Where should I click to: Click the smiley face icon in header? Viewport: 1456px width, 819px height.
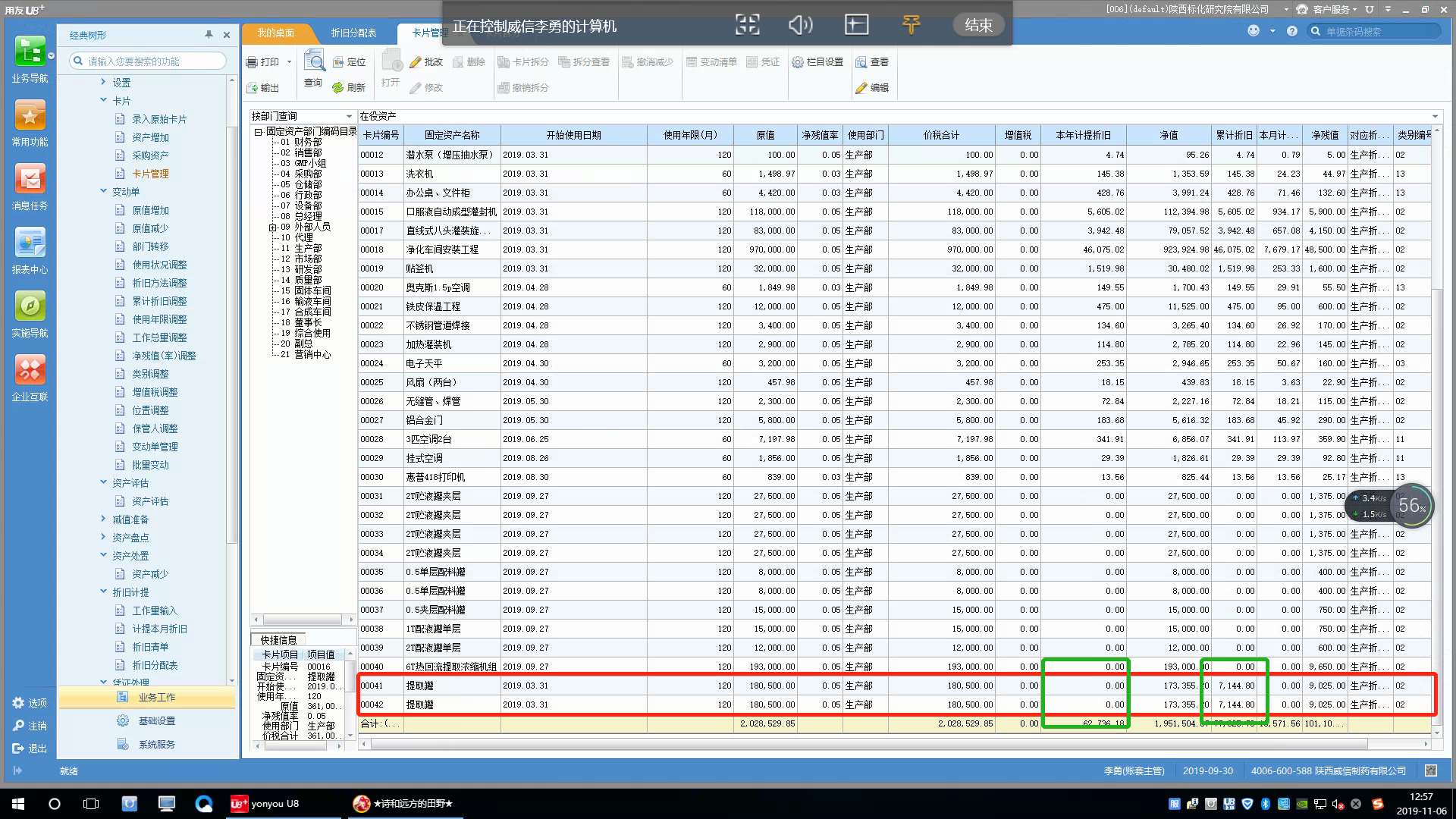point(1254,31)
